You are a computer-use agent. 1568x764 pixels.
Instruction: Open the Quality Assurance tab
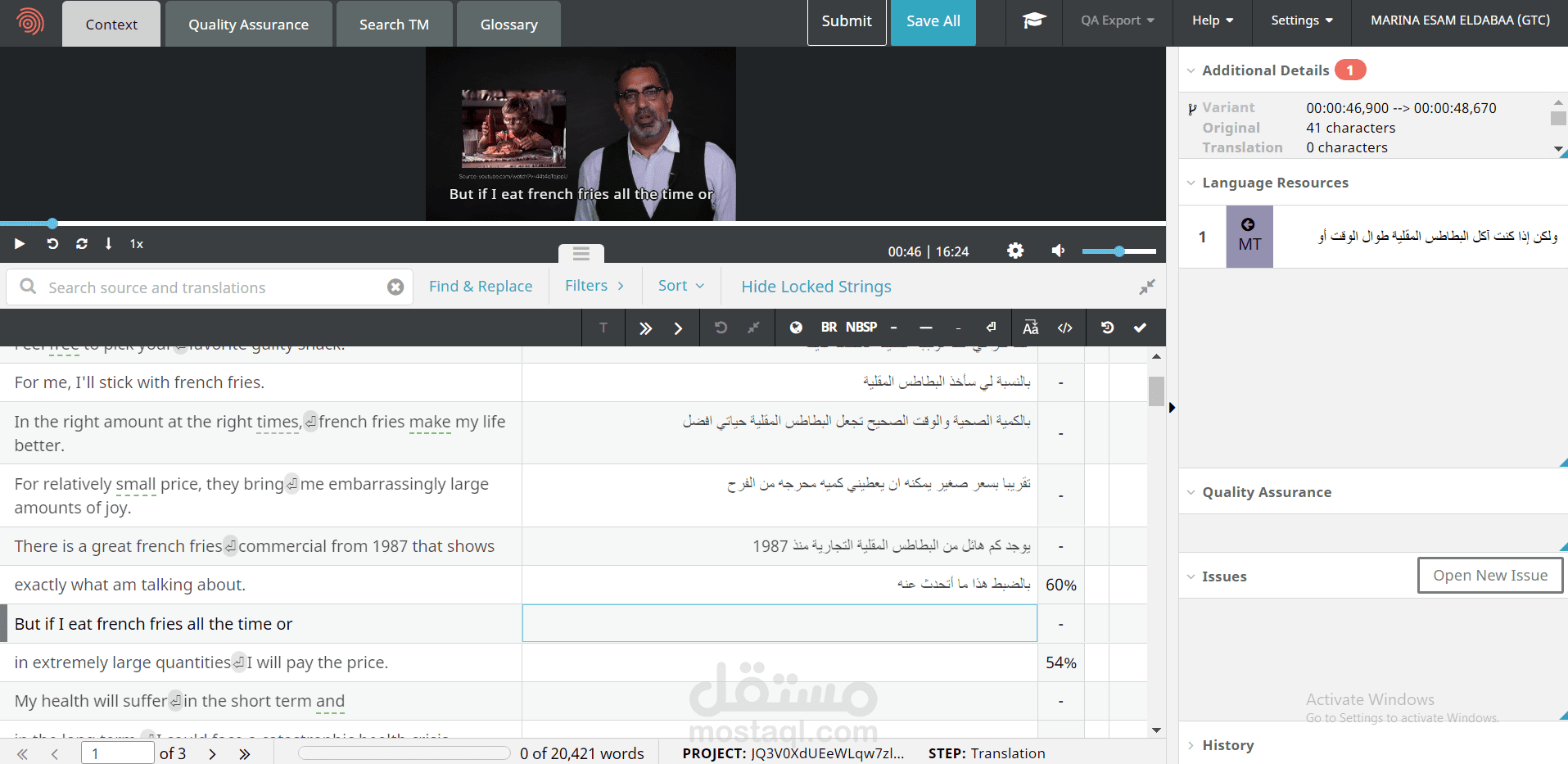249,24
